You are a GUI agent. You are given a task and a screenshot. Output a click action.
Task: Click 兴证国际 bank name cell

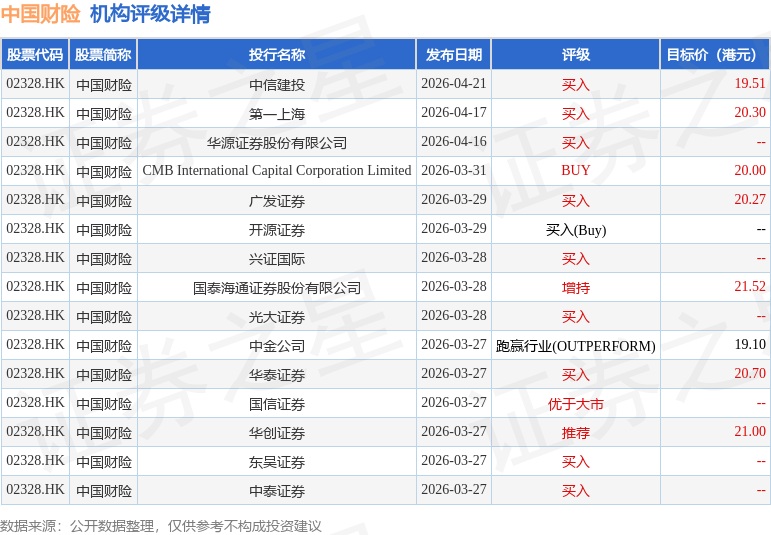(277, 259)
